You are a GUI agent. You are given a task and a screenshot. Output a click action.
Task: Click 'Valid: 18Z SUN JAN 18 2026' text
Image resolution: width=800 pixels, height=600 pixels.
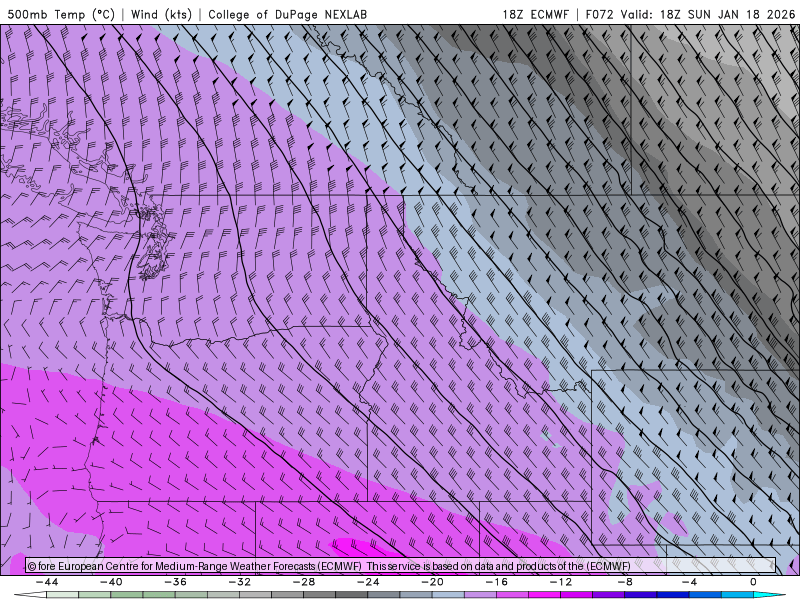click(707, 14)
